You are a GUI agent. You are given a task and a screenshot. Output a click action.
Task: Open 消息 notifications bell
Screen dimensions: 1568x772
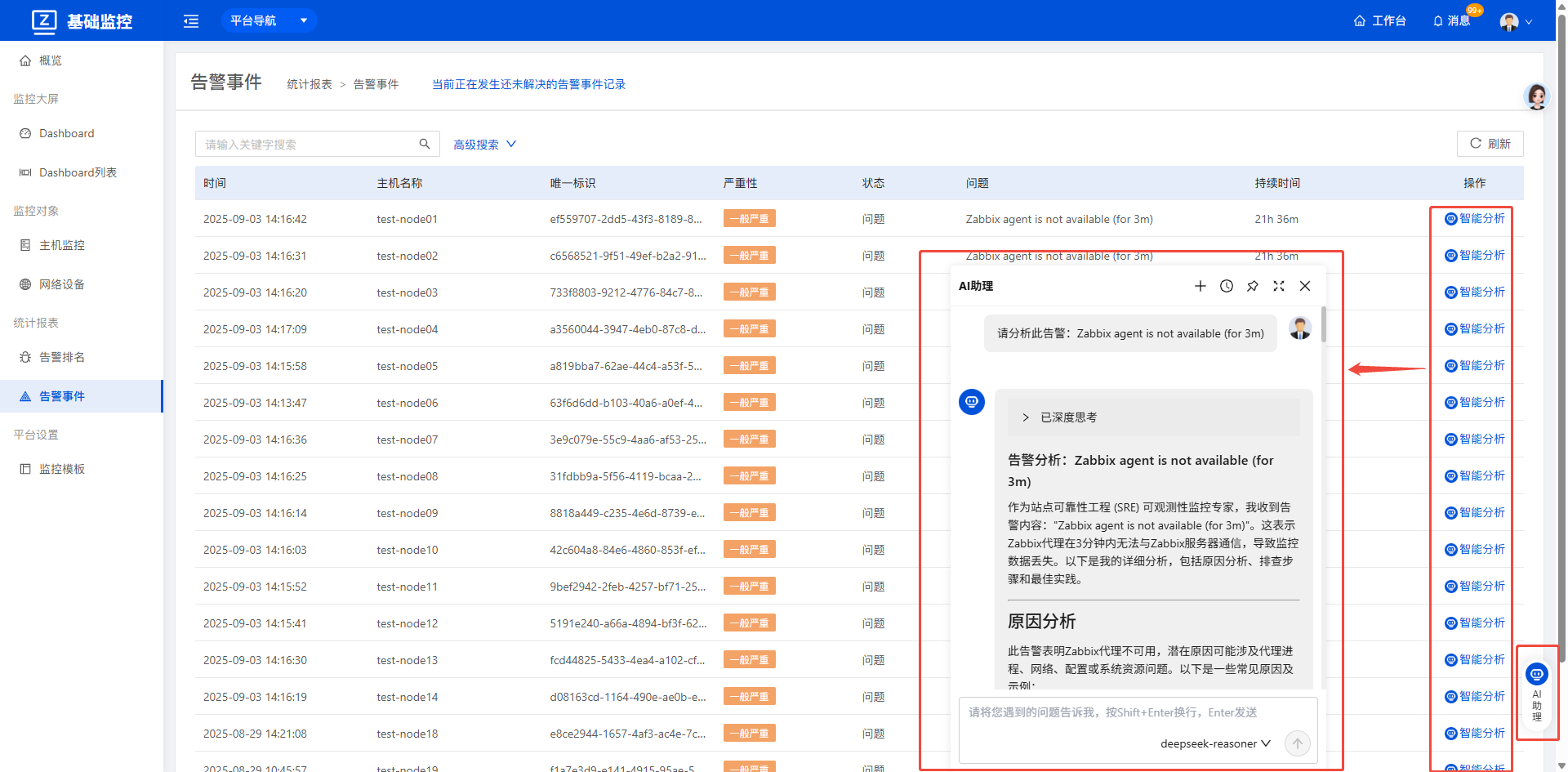(1451, 20)
